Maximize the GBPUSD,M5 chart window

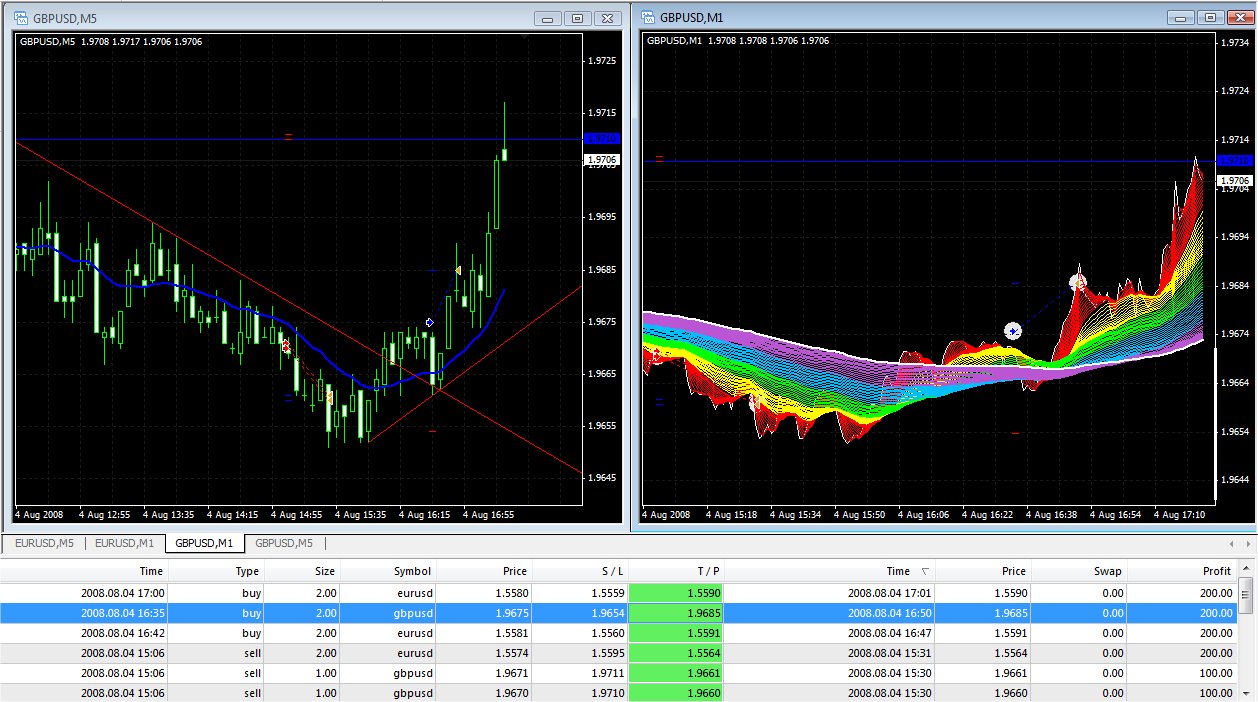click(x=577, y=18)
